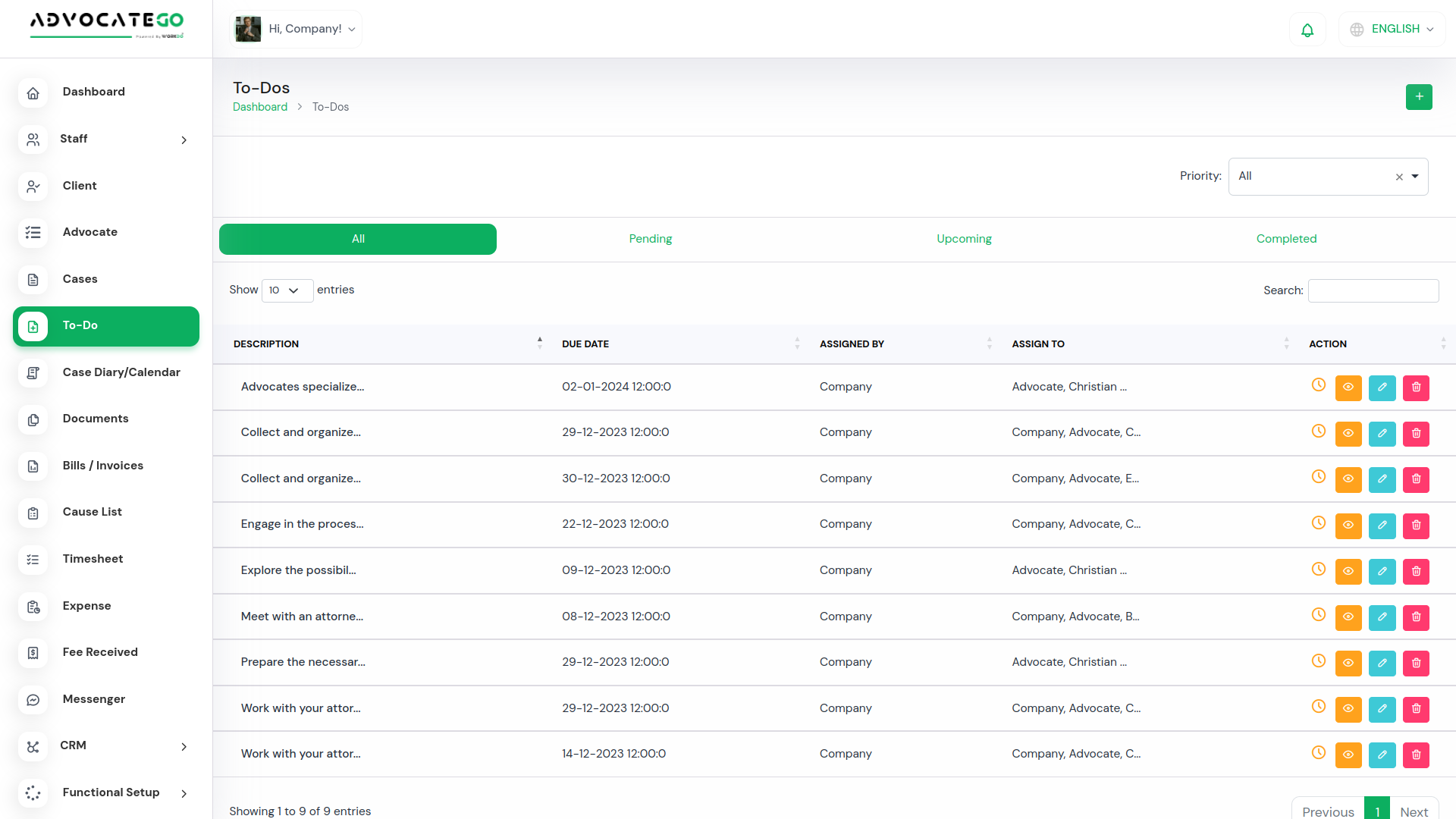This screenshot has height=819, width=1456.
Task: Edit the Engage in the proces... to-do
Action: 1382,525
